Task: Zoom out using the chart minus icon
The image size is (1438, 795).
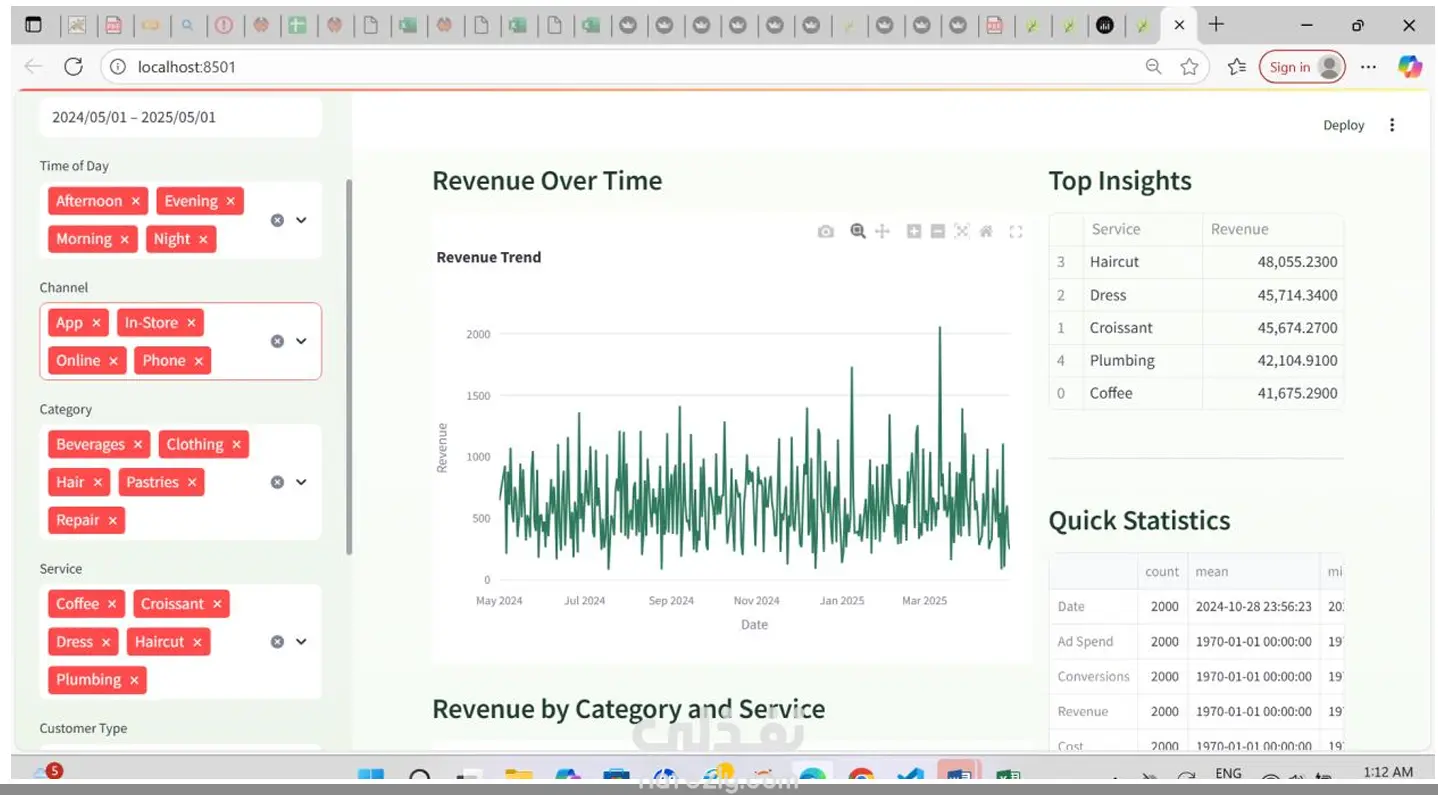Action: 938,231
